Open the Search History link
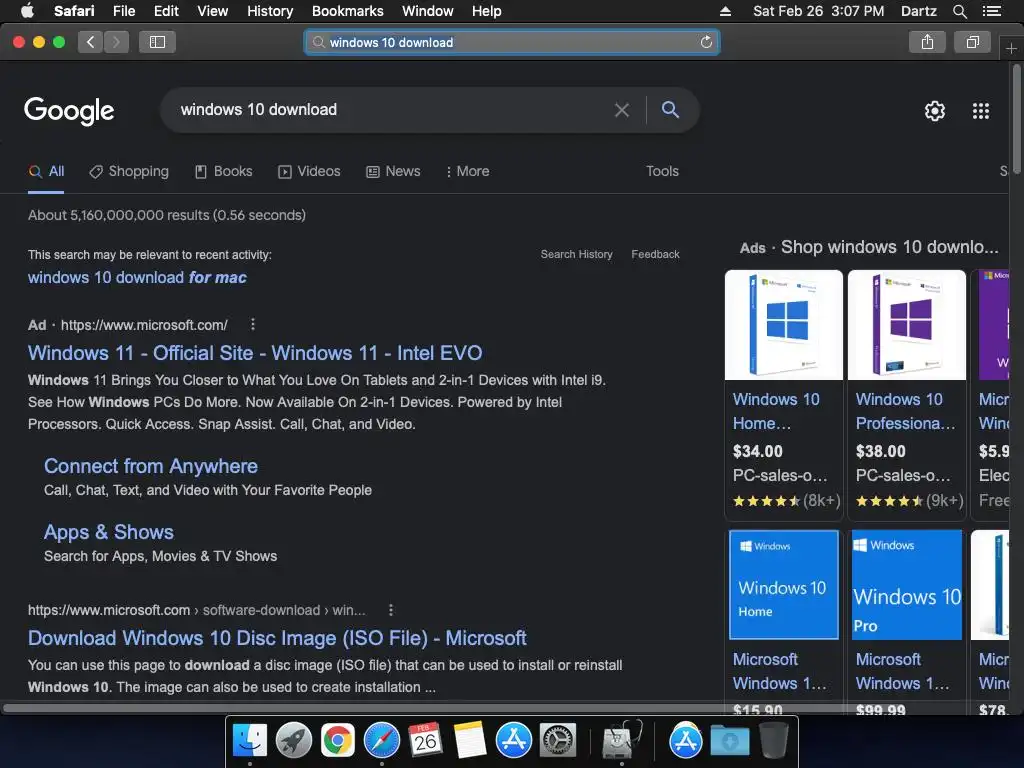This screenshot has height=768, width=1024. point(576,254)
